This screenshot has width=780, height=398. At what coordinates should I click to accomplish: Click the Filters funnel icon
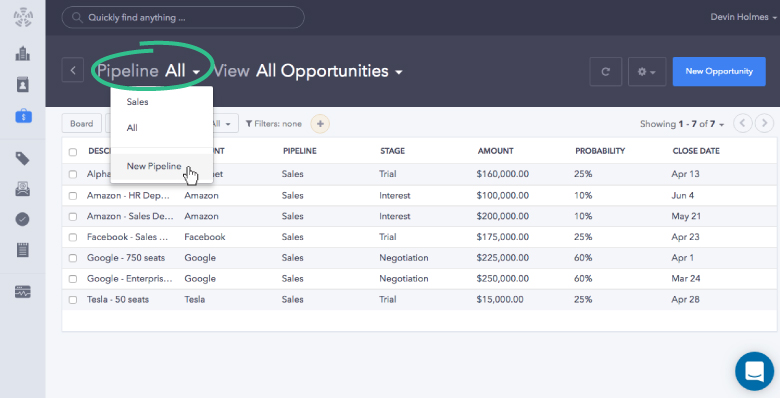tap(249, 124)
